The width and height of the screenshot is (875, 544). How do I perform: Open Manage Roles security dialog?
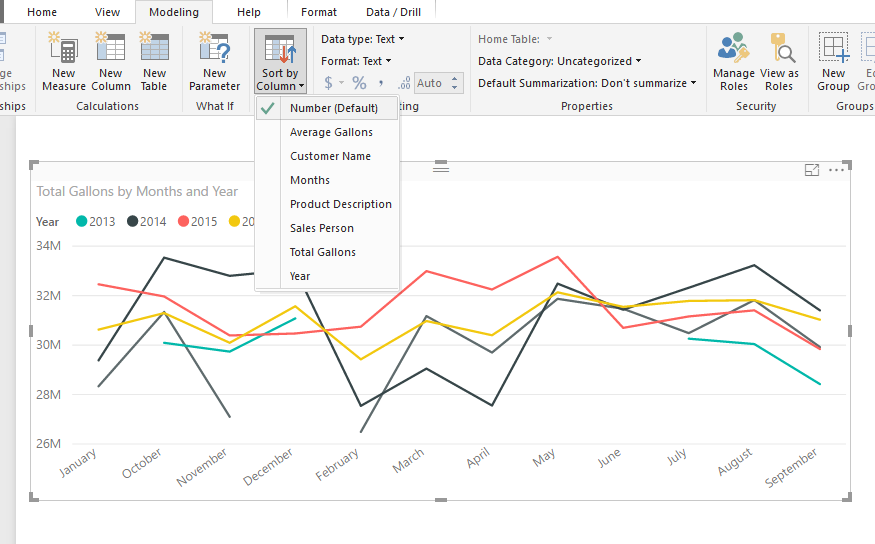pos(734,61)
